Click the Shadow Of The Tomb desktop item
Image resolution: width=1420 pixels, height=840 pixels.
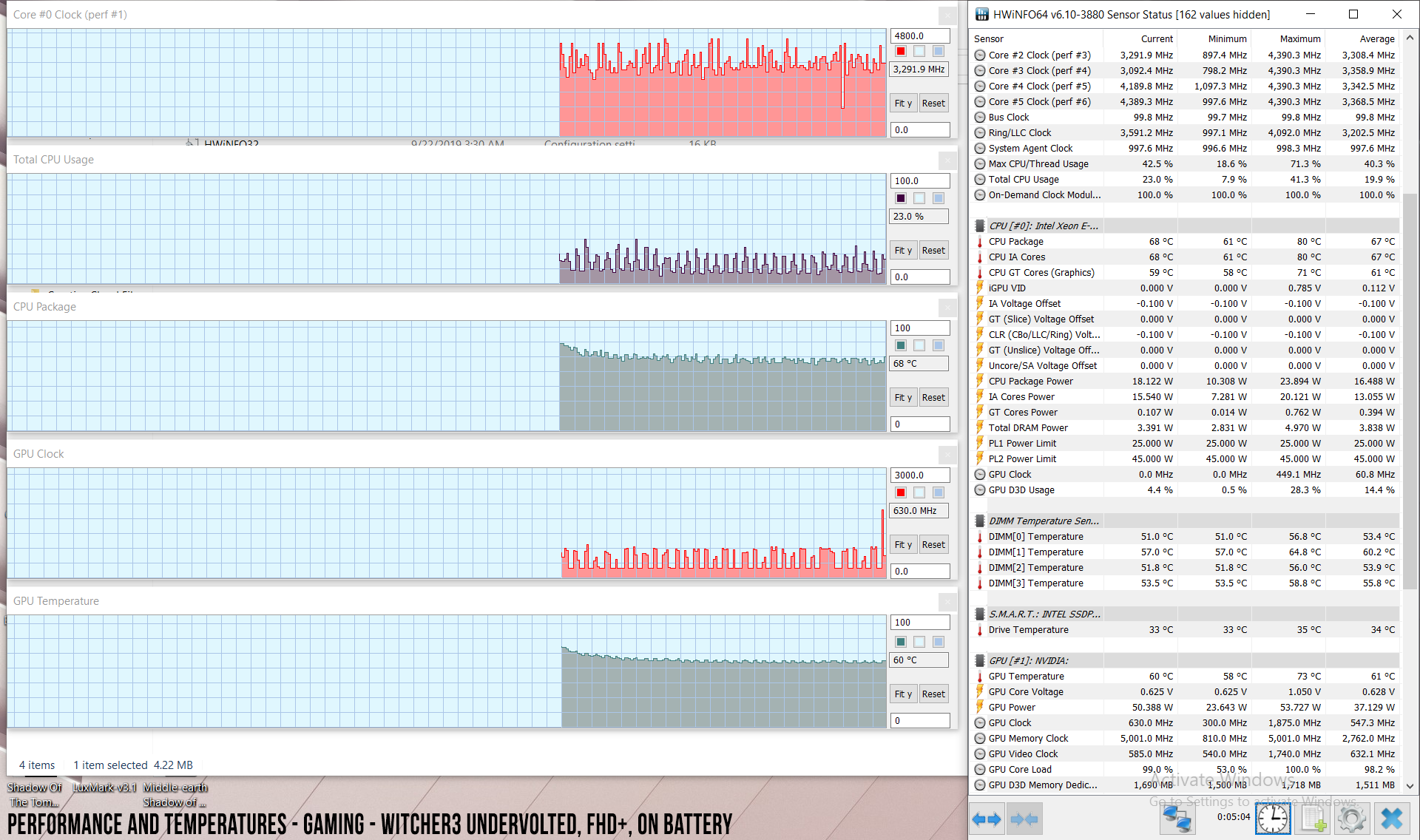34,795
